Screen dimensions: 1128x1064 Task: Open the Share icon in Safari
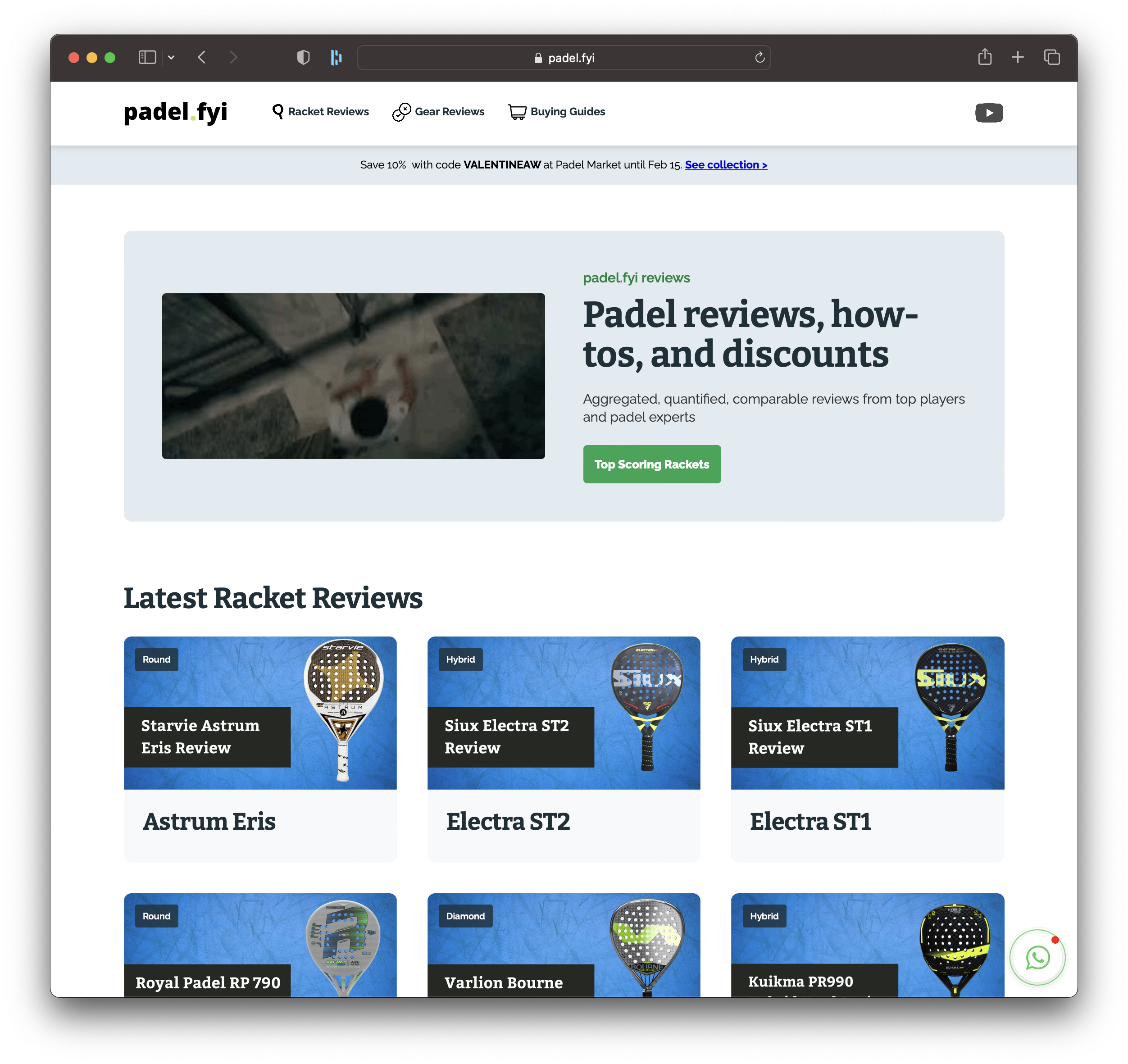point(985,57)
